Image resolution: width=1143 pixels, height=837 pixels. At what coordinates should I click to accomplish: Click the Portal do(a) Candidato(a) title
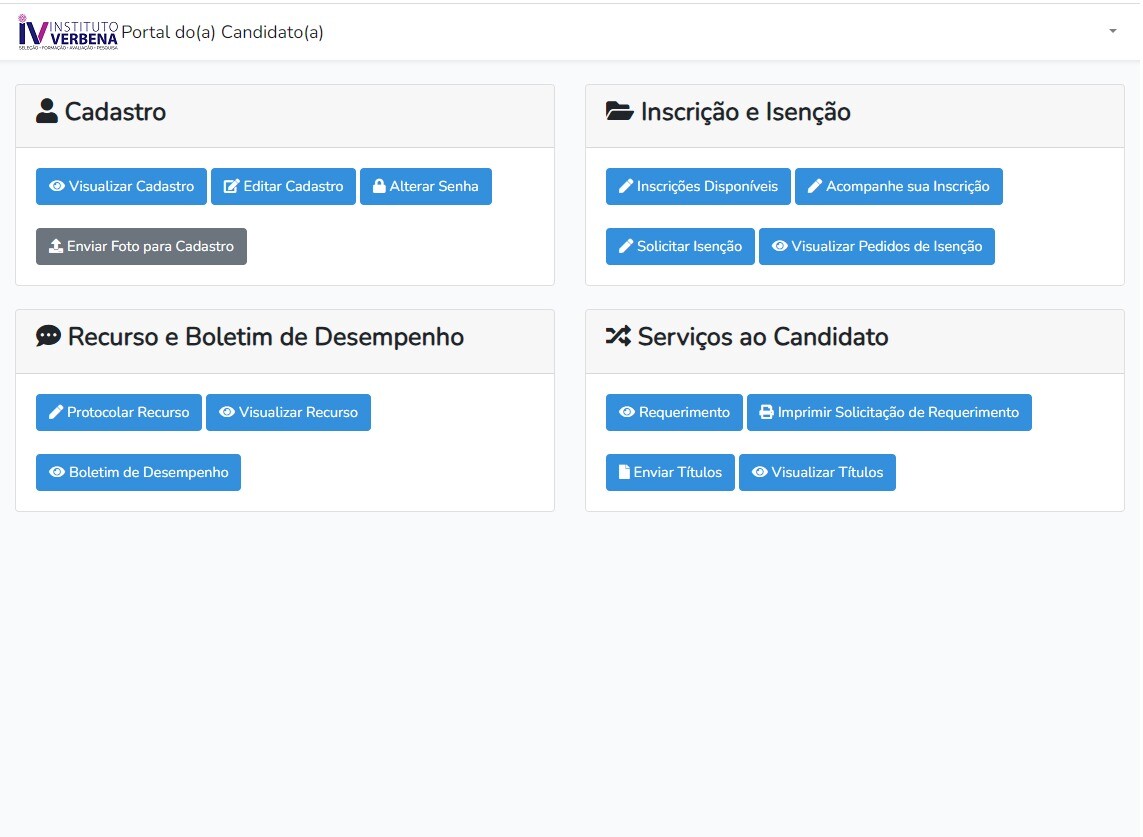[222, 32]
